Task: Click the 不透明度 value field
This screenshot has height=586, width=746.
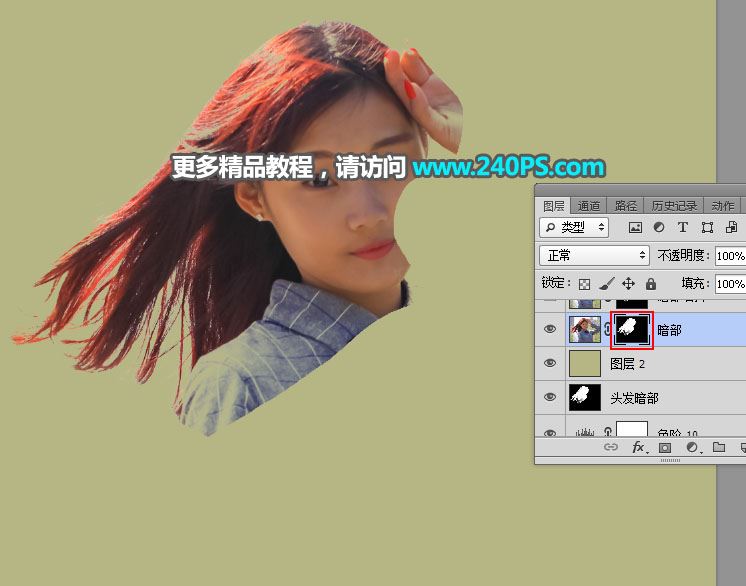Action: [x=730, y=256]
